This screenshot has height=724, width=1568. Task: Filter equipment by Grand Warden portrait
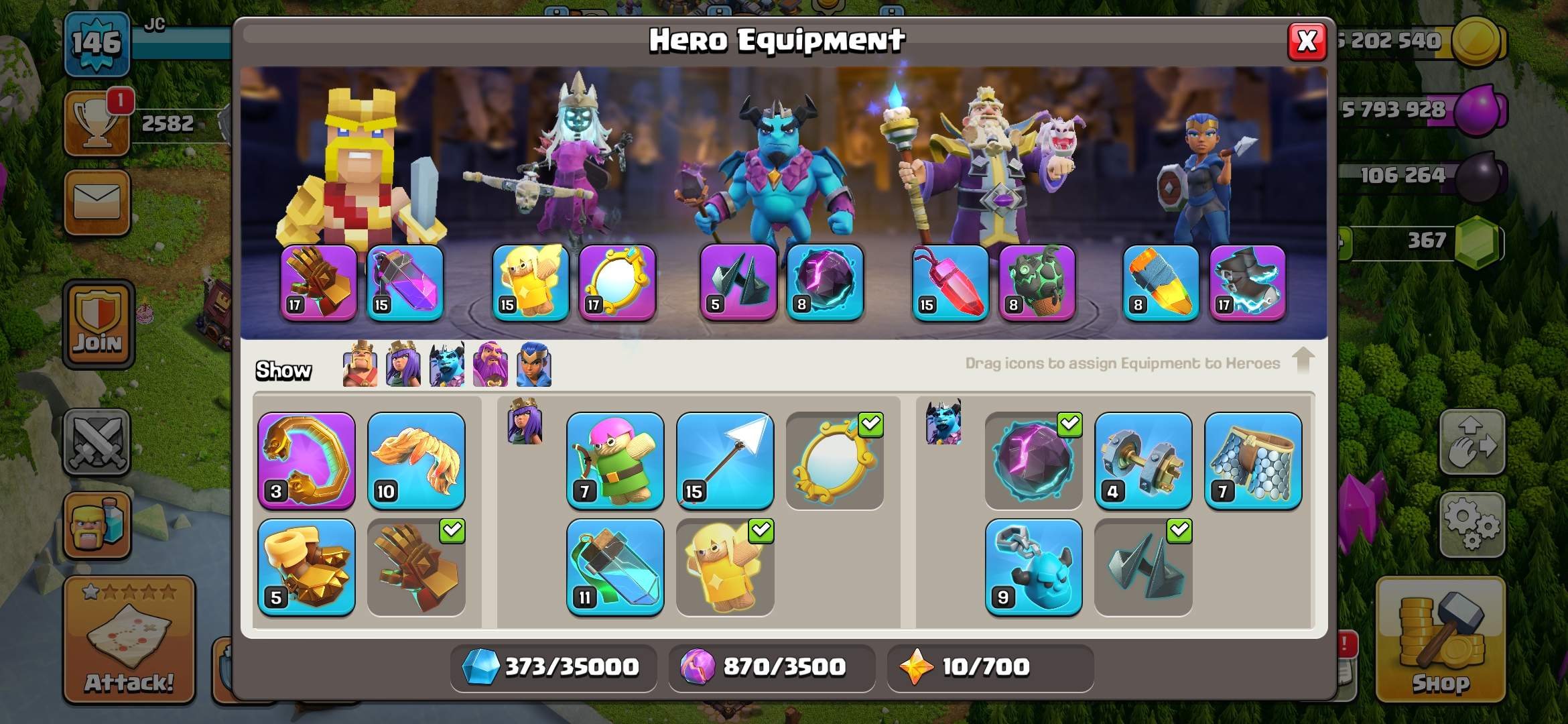(x=491, y=364)
